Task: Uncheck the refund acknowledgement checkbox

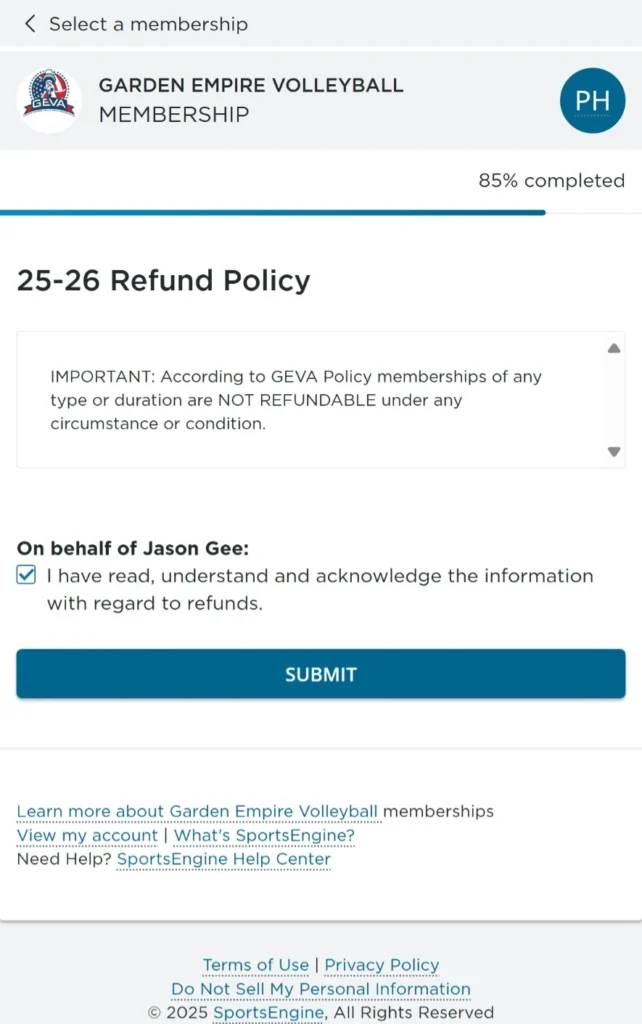Action: click(27, 576)
